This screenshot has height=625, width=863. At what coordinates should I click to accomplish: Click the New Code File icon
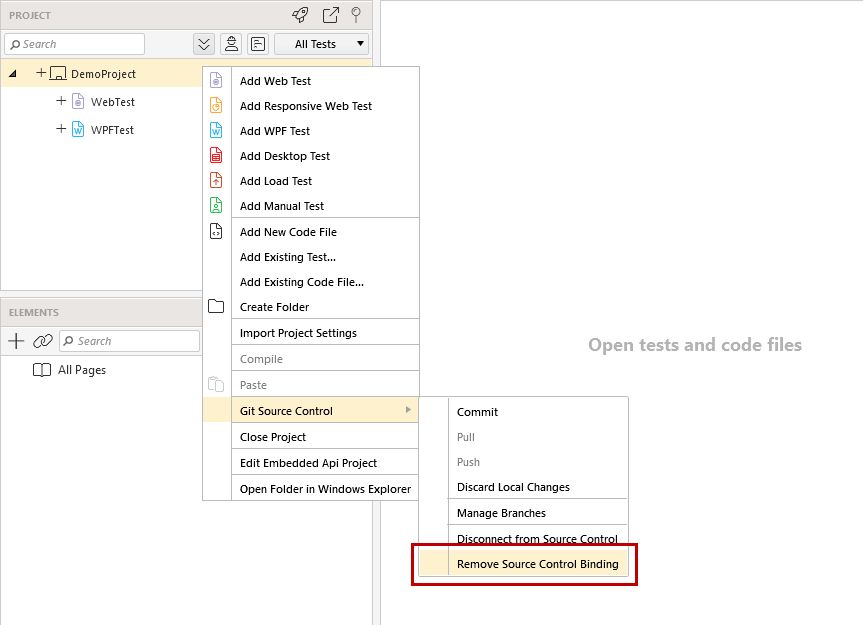coord(216,231)
